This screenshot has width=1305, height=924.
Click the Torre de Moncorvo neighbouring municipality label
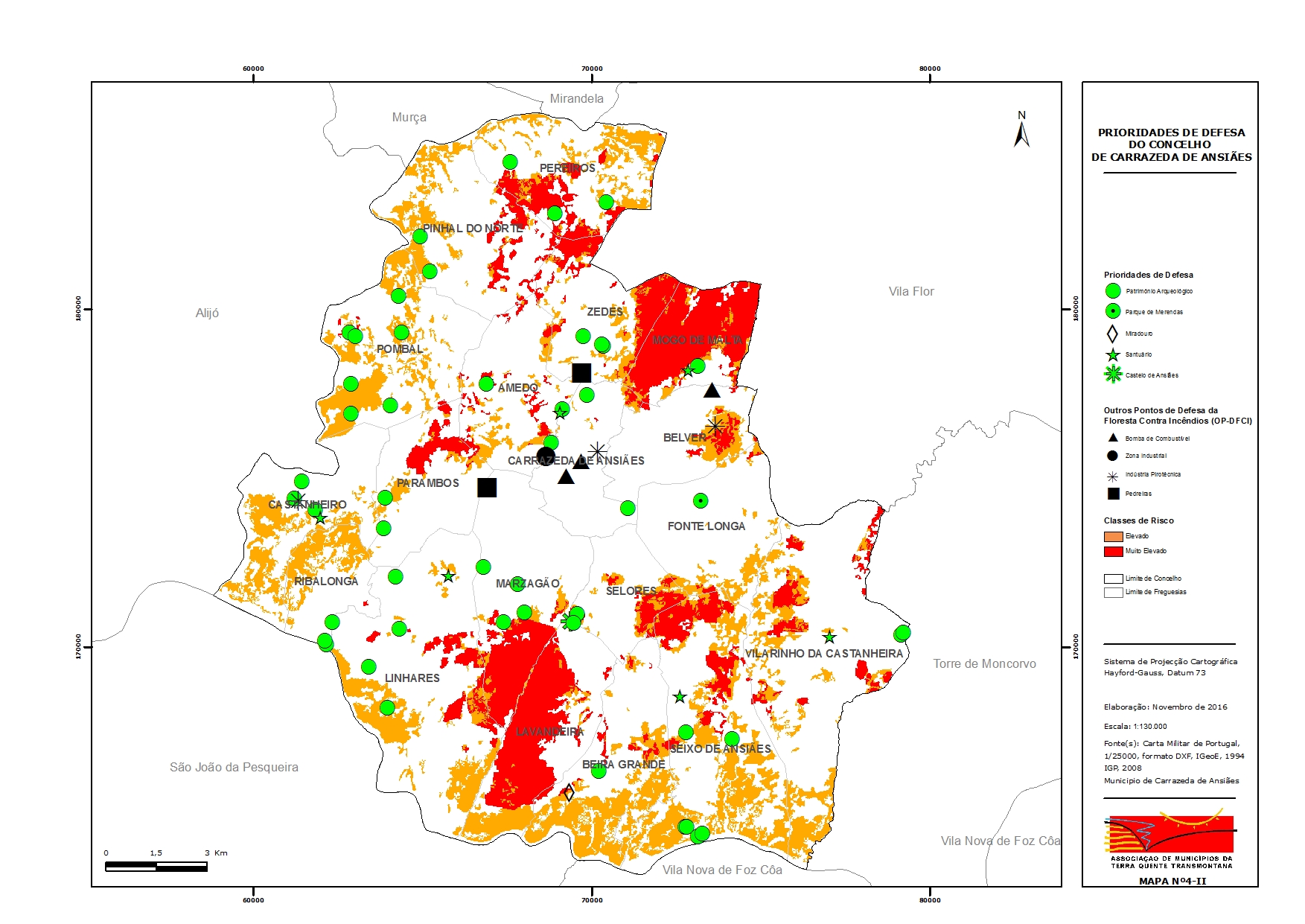[x=985, y=664]
